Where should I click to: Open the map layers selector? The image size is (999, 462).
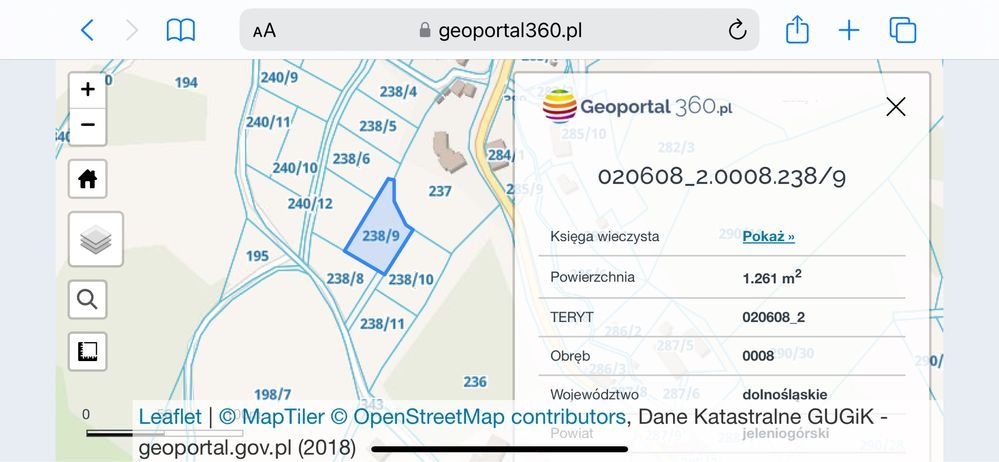tap(96, 240)
